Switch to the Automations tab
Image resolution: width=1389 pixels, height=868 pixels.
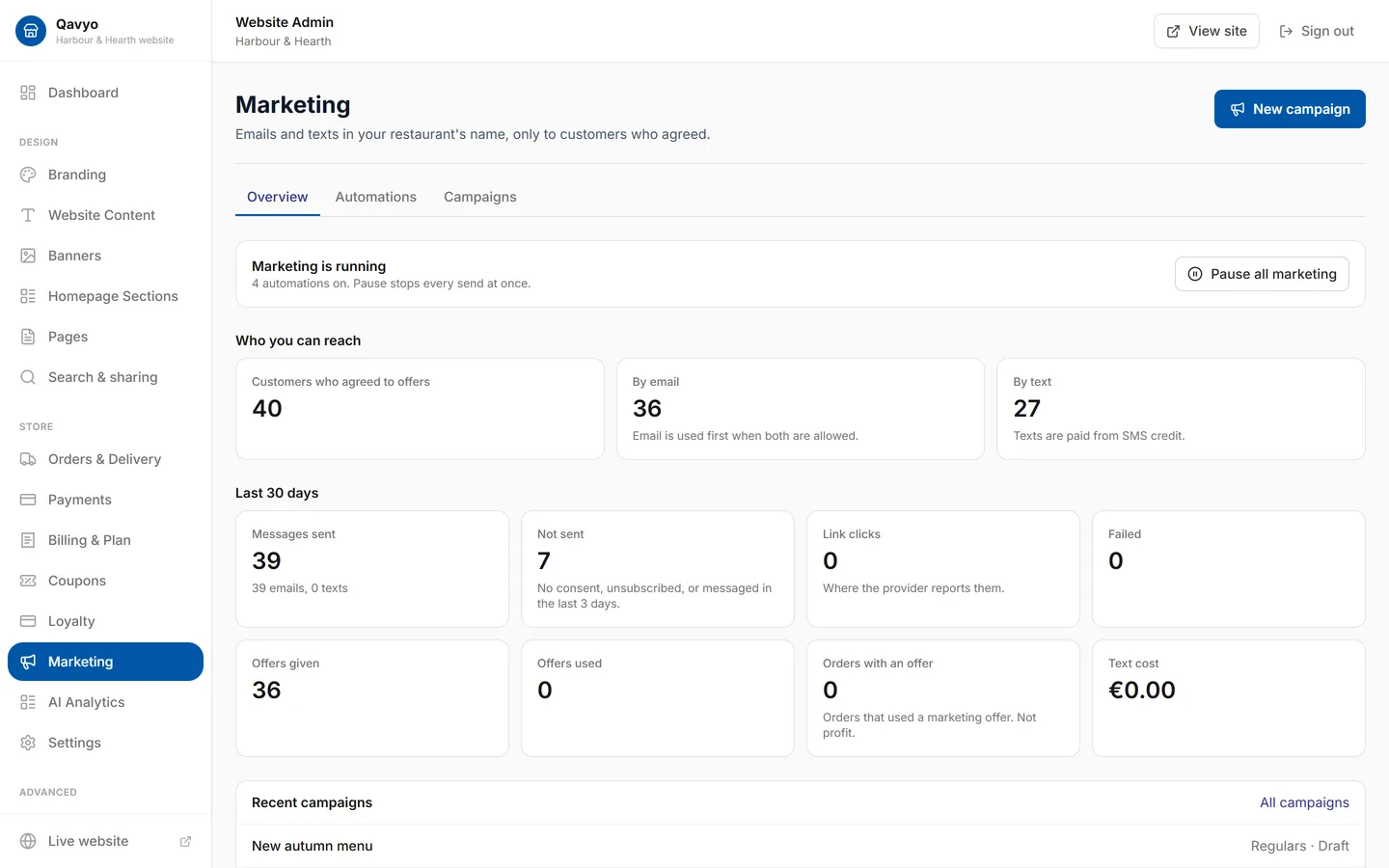click(x=376, y=197)
